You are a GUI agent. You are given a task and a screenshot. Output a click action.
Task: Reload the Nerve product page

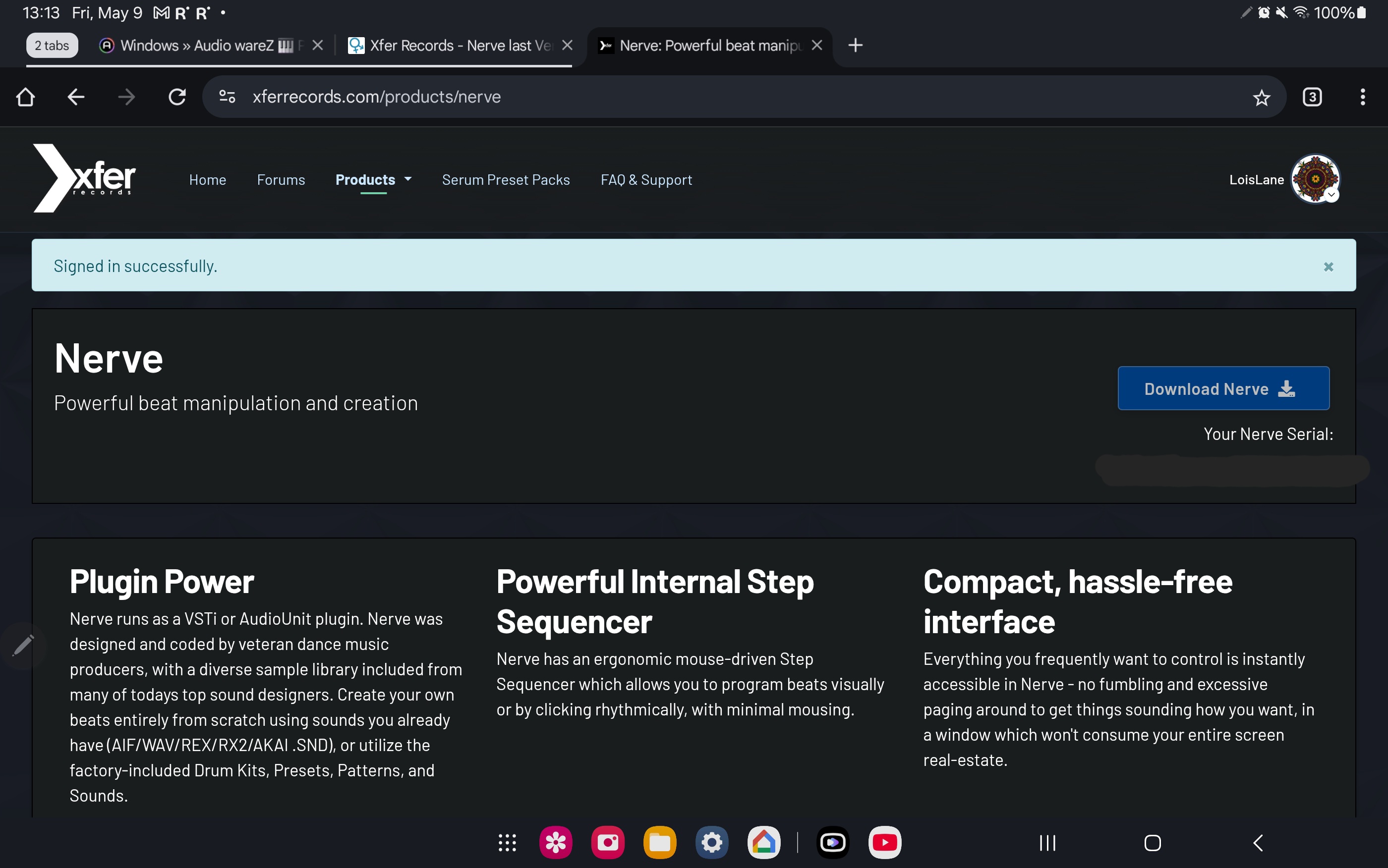[x=177, y=97]
